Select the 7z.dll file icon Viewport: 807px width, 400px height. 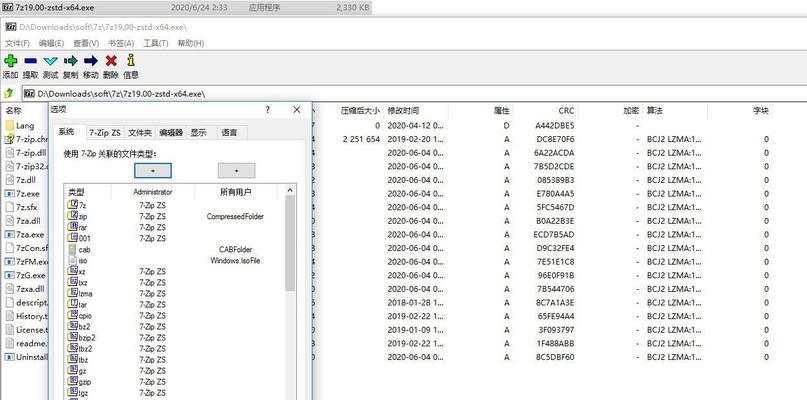click(10, 180)
